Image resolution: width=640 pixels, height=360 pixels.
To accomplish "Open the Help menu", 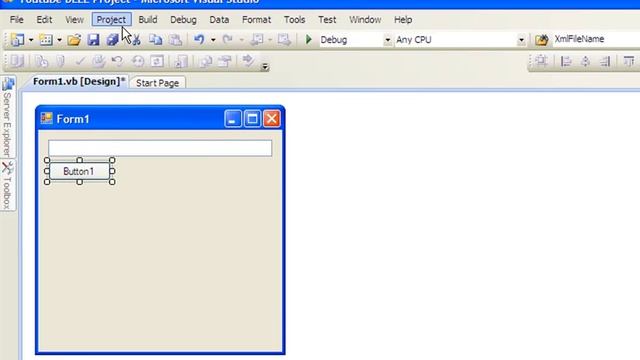I will tap(403, 20).
